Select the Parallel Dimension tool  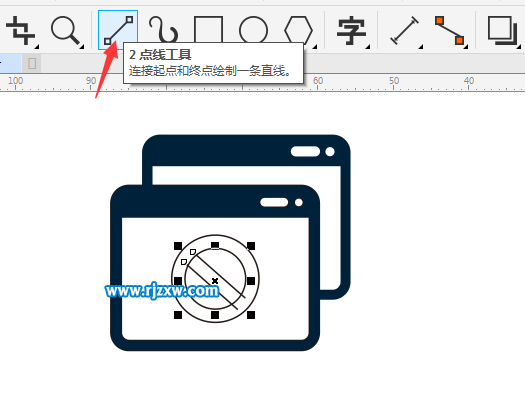tap(404, 30)
